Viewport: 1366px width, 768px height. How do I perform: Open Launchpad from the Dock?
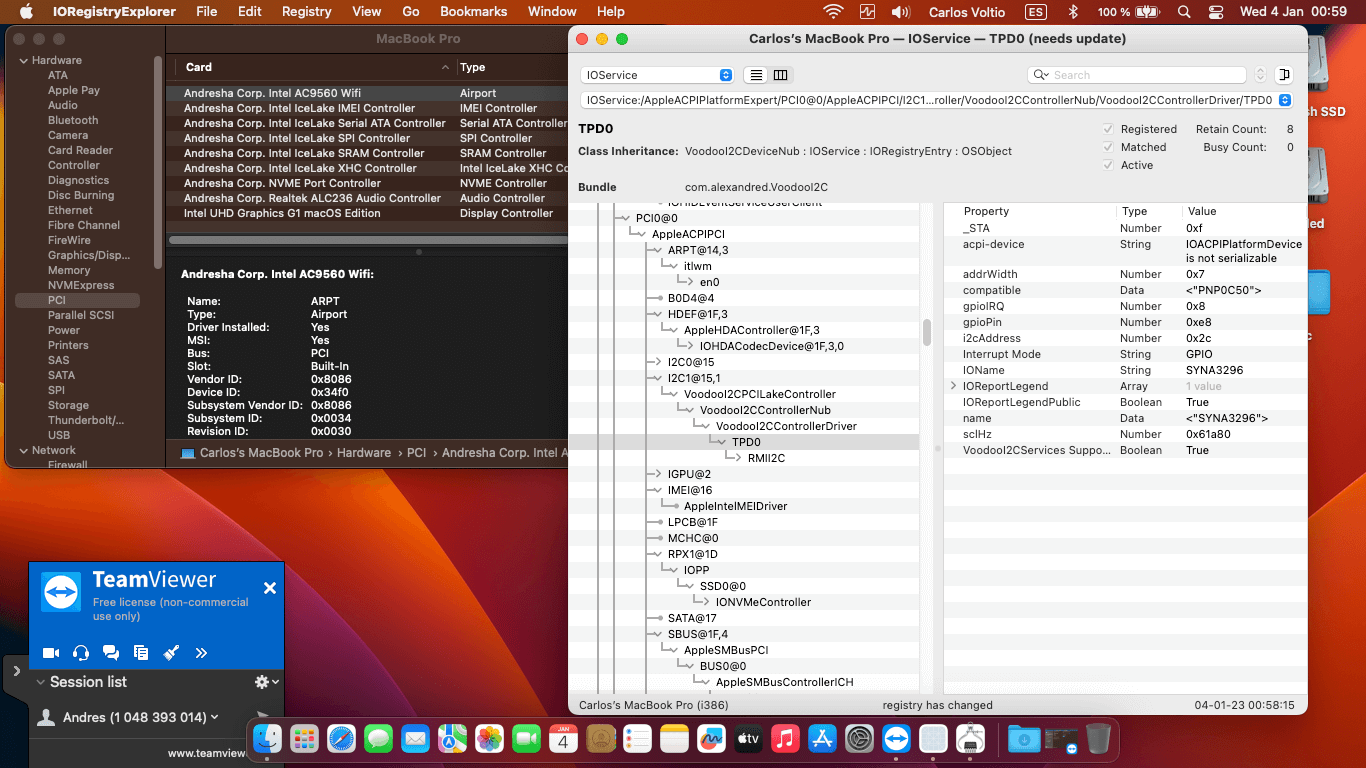tap(304, 739)
